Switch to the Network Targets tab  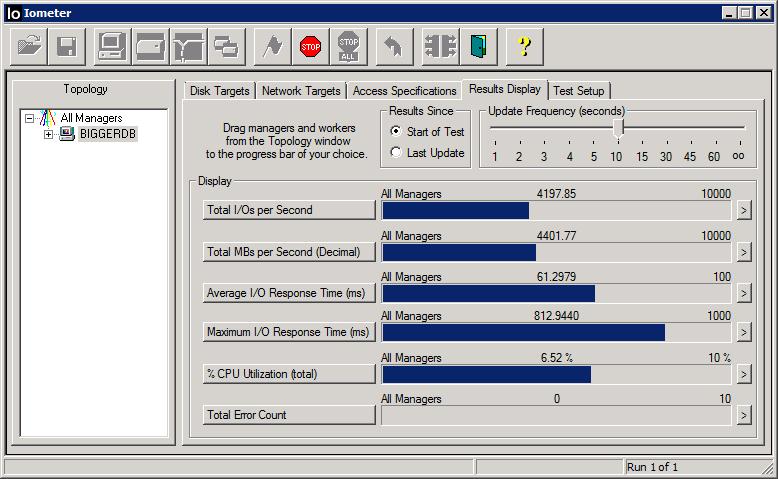[301, 91]
